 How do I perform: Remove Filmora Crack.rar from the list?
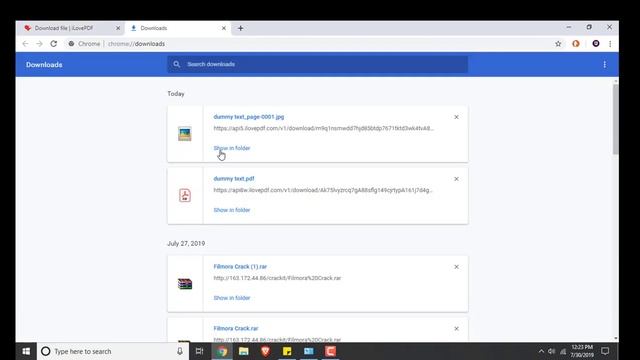tap(456, 329)
